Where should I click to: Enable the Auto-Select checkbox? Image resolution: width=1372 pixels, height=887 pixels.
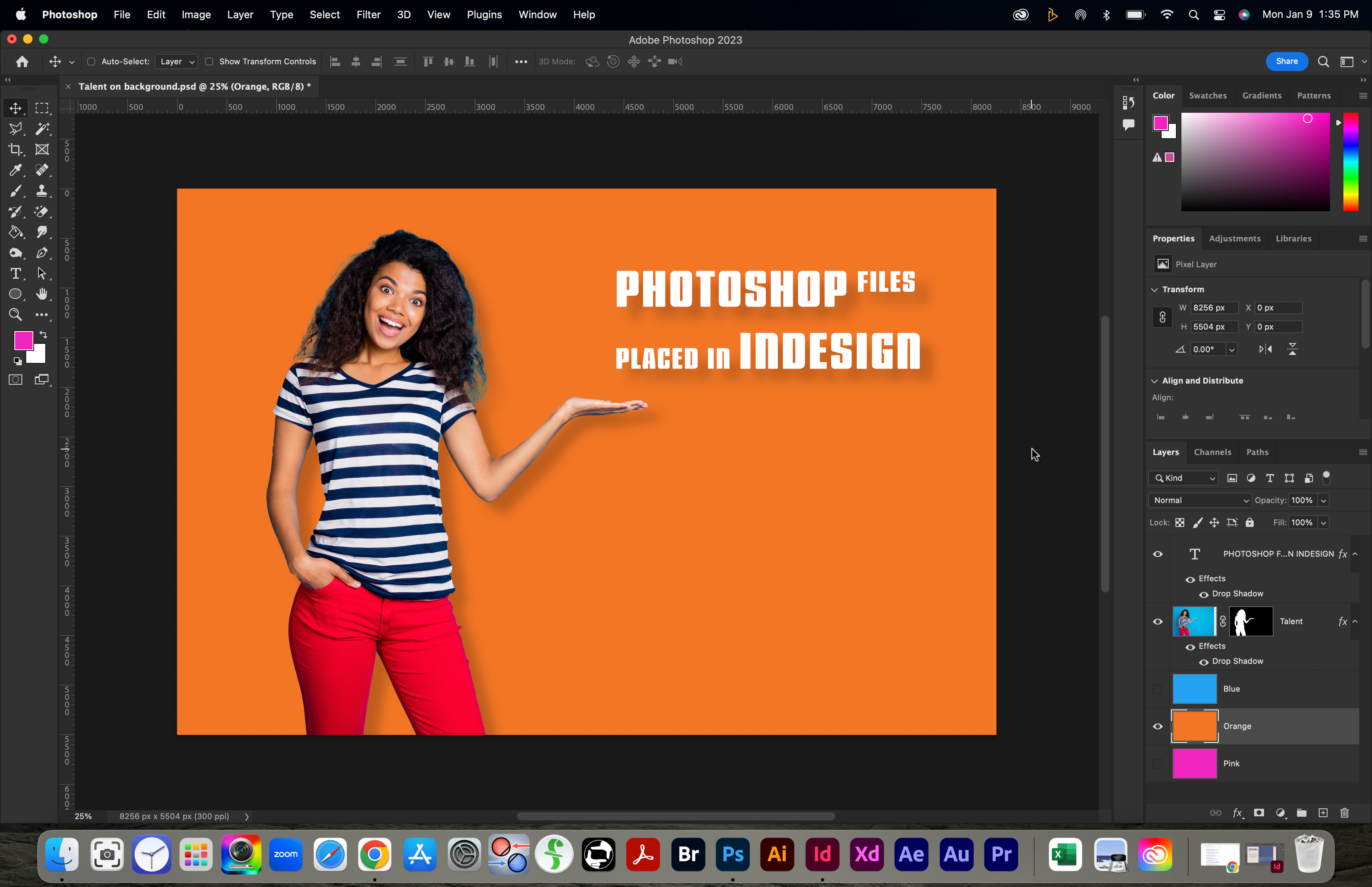coord(91,62)
